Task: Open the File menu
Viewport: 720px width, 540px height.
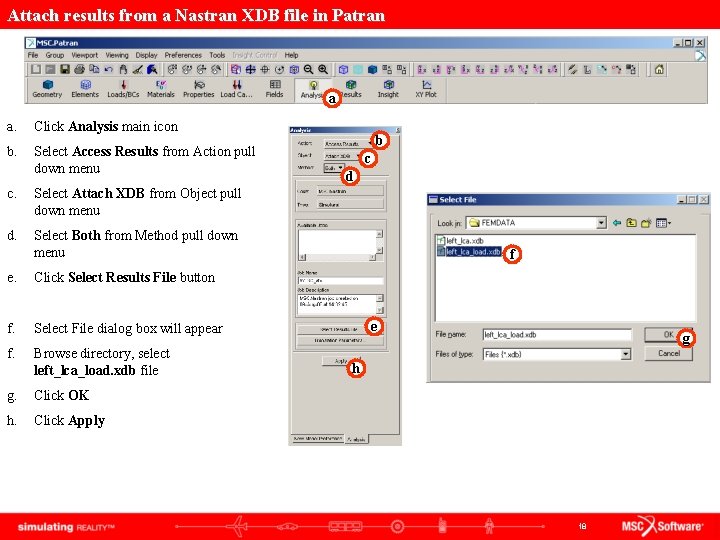Action: tap(33, 55)
